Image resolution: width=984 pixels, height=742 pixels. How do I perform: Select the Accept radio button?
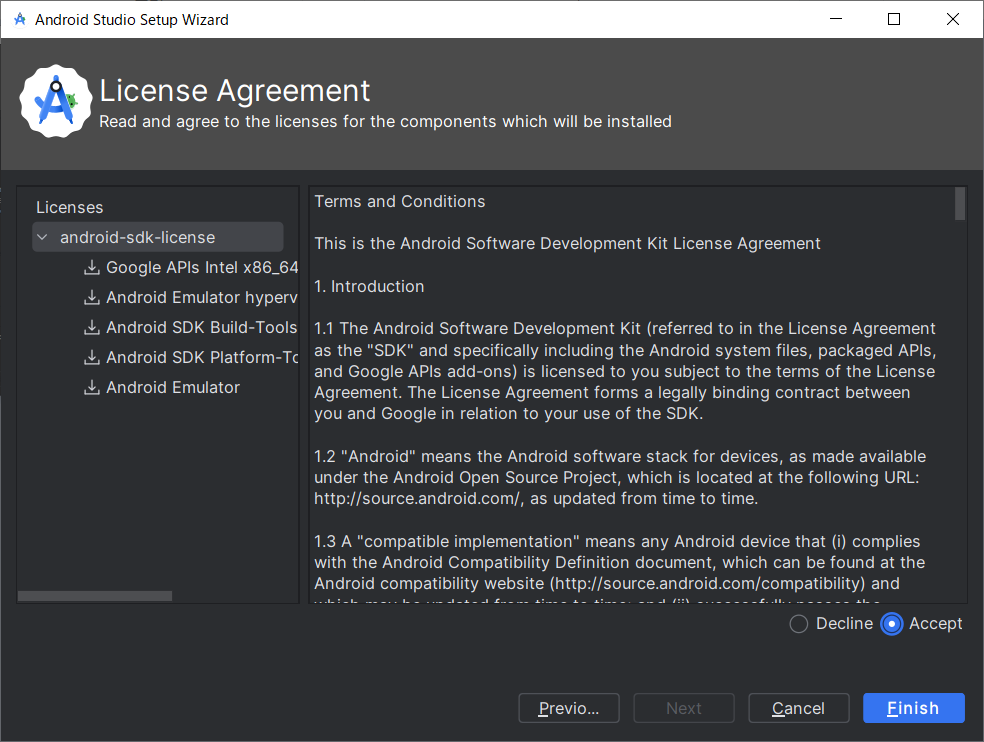(x=892, y=624)
